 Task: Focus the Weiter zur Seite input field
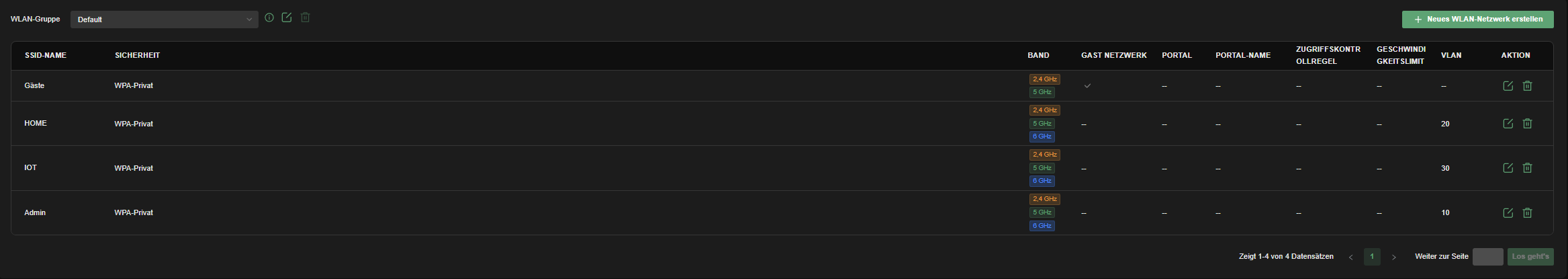[1488, 257]
